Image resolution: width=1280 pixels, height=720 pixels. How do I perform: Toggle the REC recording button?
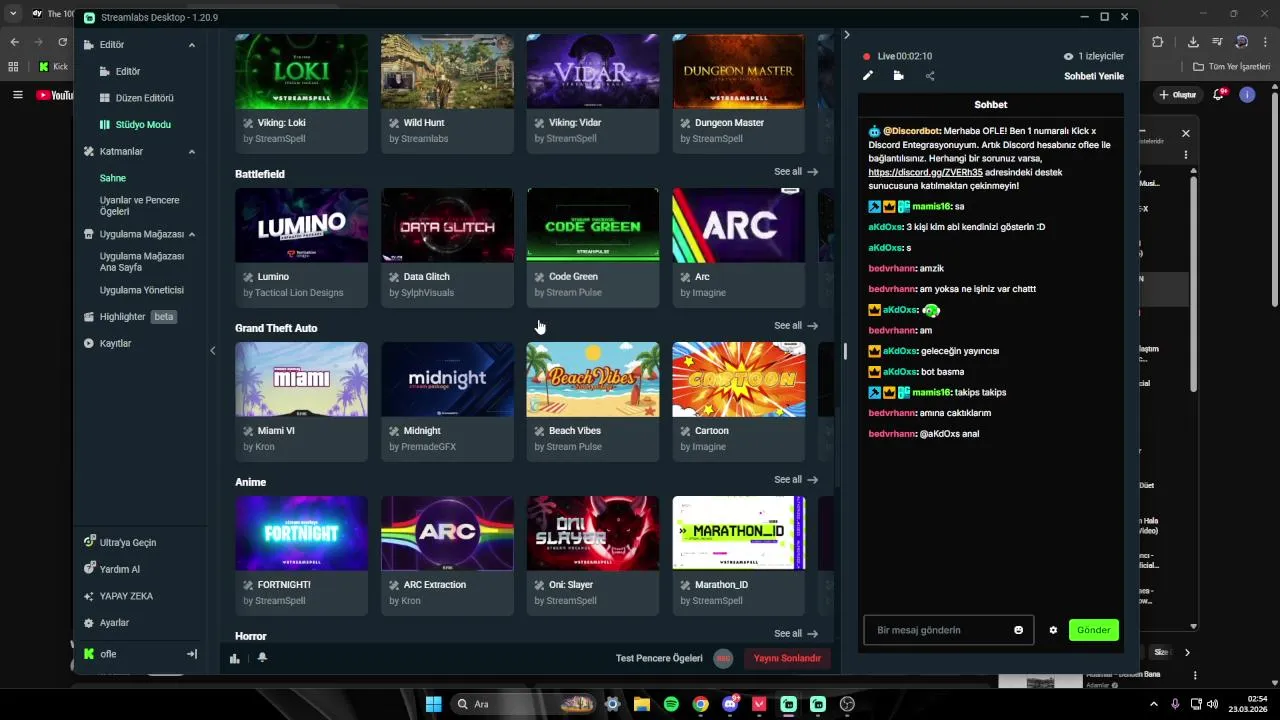(723, 658)
